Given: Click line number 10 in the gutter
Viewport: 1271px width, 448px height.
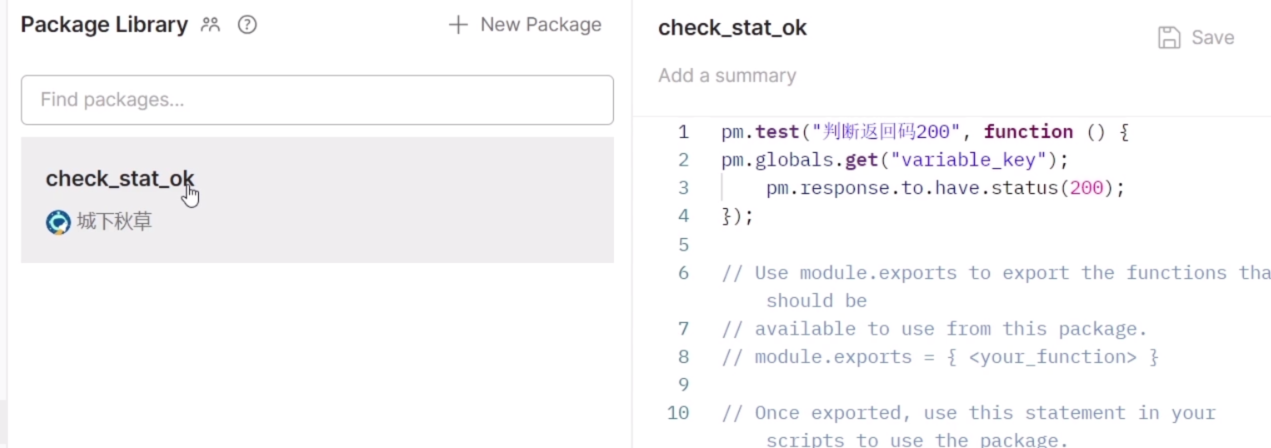Looking at the screenshot, I should coord(679,413).
